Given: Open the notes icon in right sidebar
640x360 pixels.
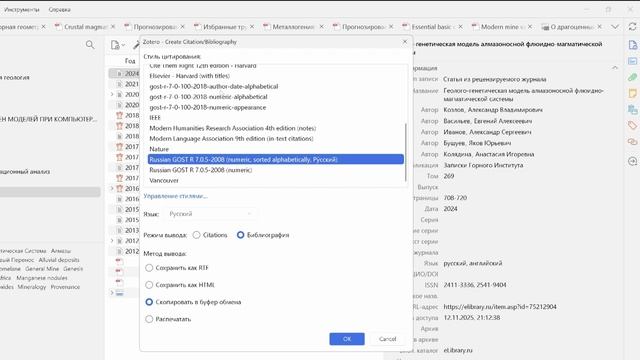Looking at the screenshot, I should tap(633, 93).
